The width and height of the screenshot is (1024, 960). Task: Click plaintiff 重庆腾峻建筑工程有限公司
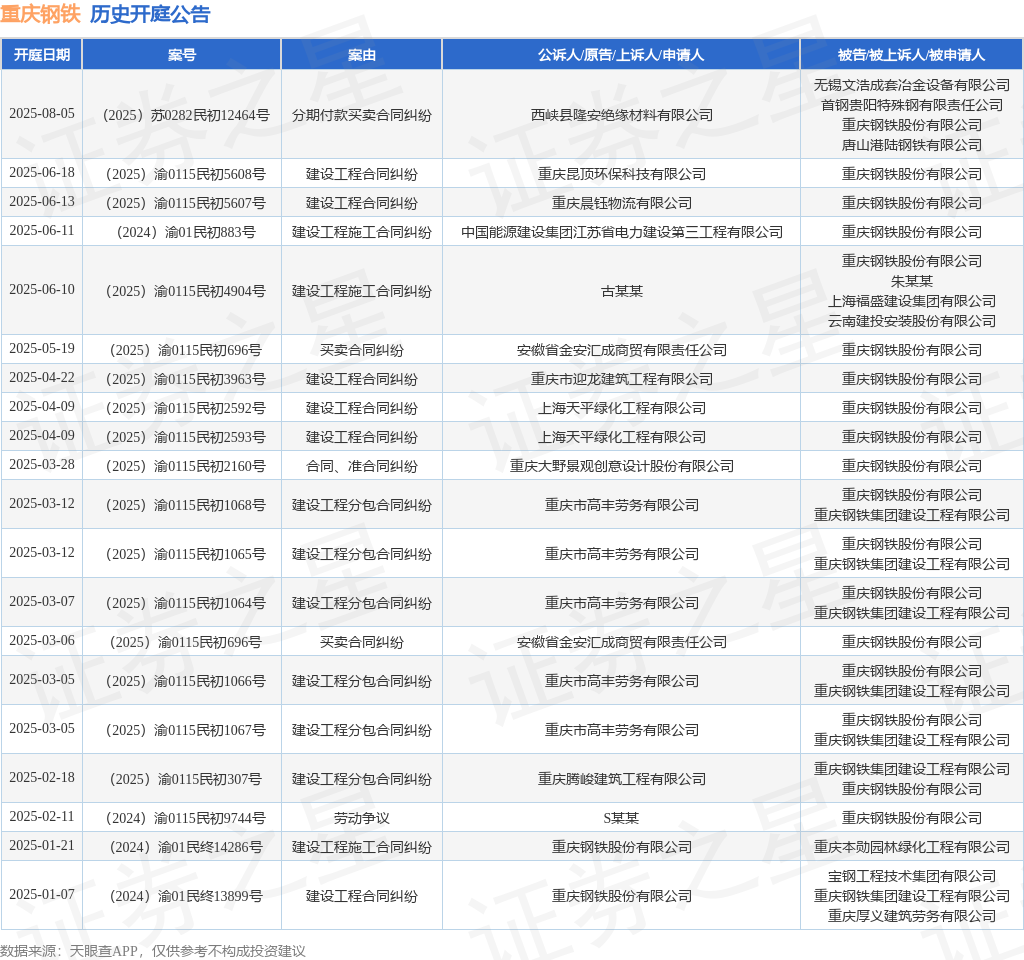[x=622, y=779]
